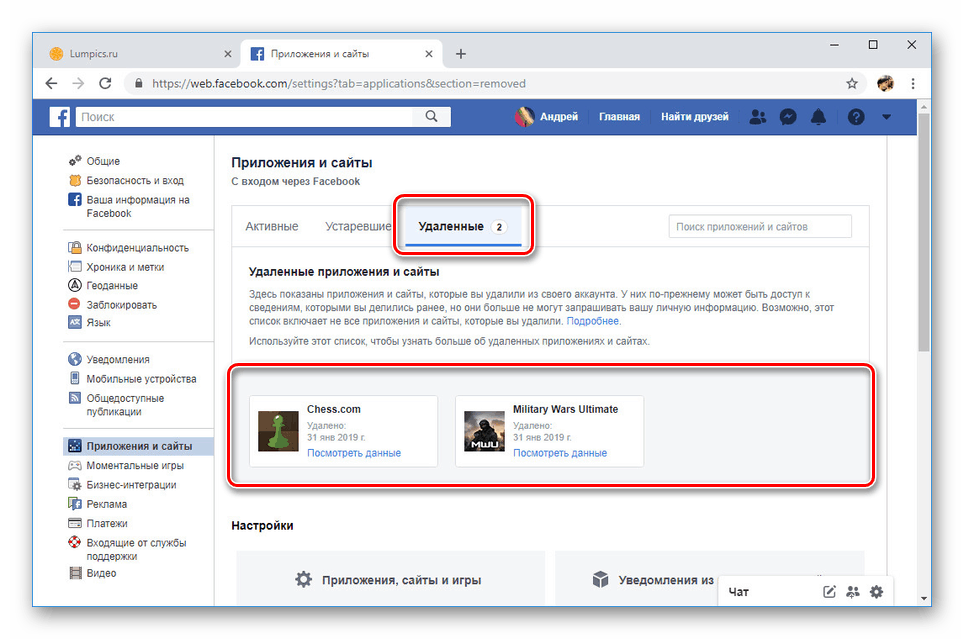Click the address bar URL
The image size is (964, 639).
339,84
